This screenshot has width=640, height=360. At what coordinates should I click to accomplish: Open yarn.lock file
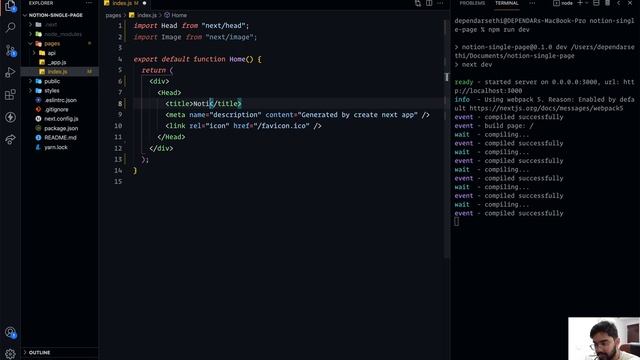56,147
